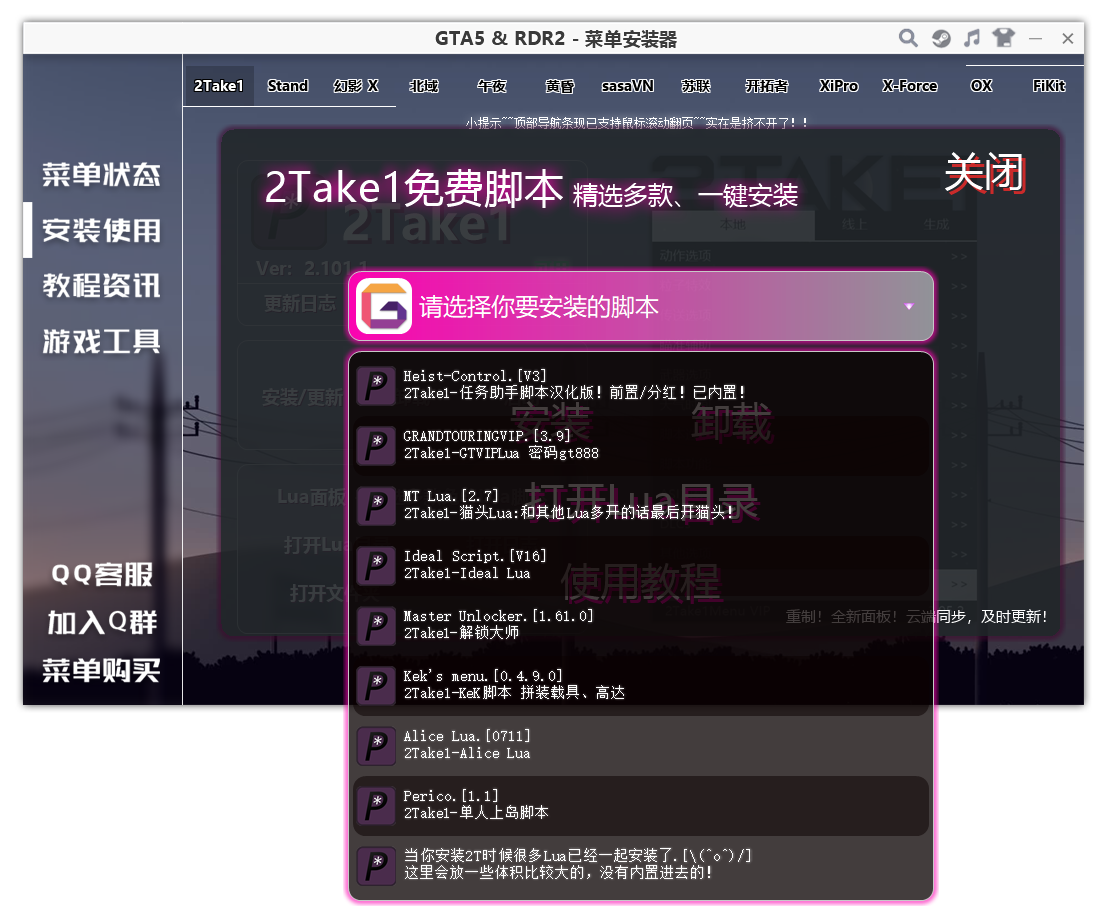Click the search magnifier icon in title bar

[908, 38]
